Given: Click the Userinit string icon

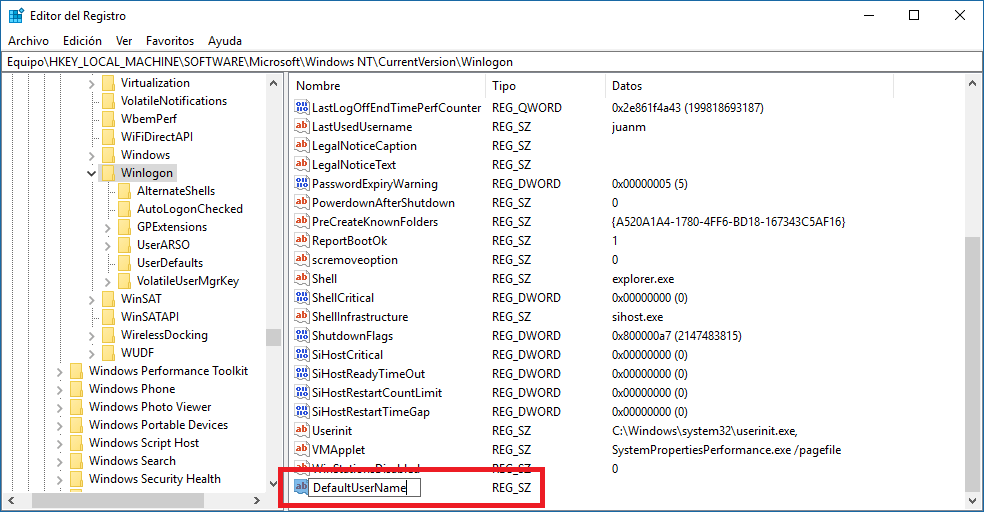Looking at the screenshot, I should [302, 430].
